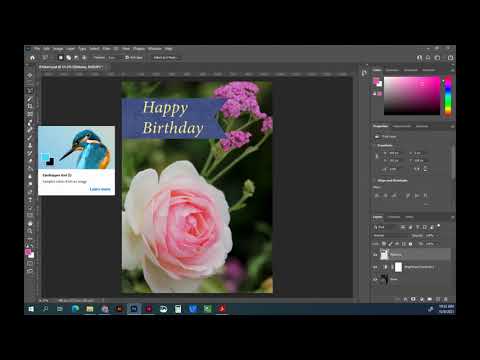This screenshot has height=360, width=480.
Task: Add layer mask icon
Action: (x=413, y=299)
